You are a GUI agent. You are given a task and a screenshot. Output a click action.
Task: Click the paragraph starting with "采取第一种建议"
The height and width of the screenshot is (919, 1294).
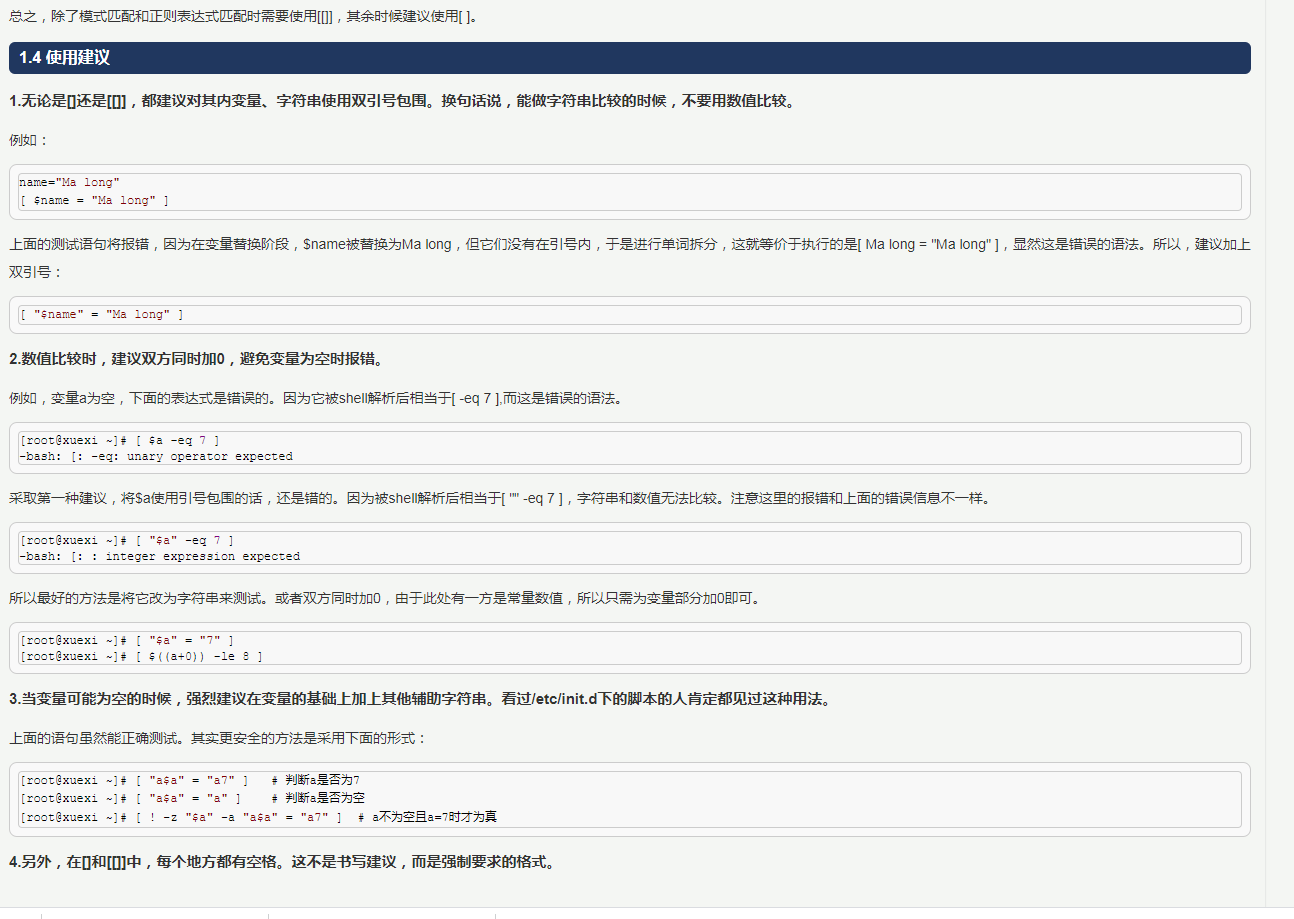498,498
